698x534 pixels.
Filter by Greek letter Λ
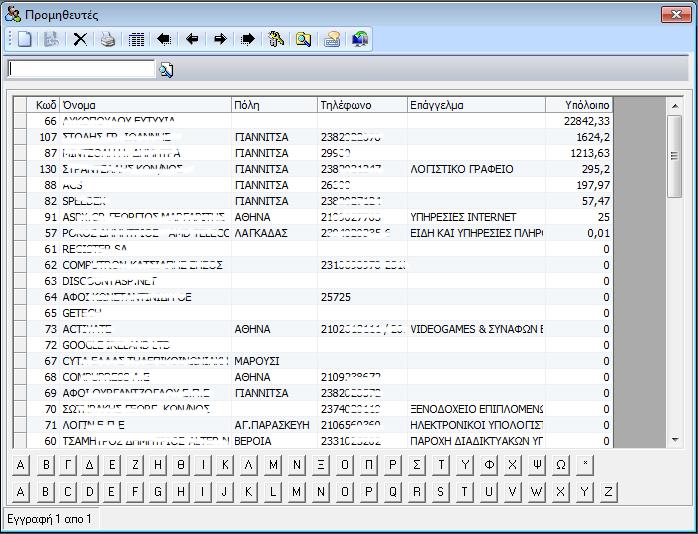(248, 465)
